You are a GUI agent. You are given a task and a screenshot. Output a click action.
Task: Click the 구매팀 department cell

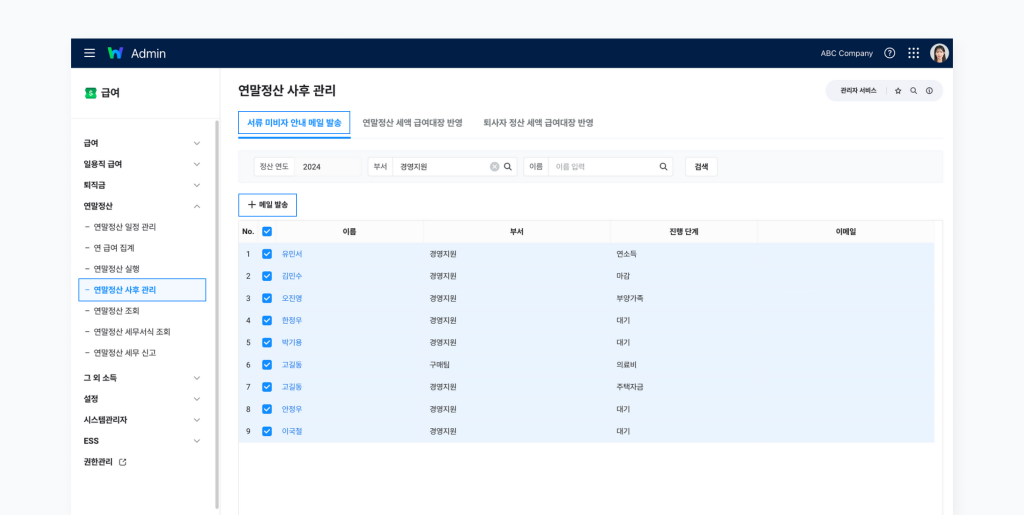pos(440,365)
